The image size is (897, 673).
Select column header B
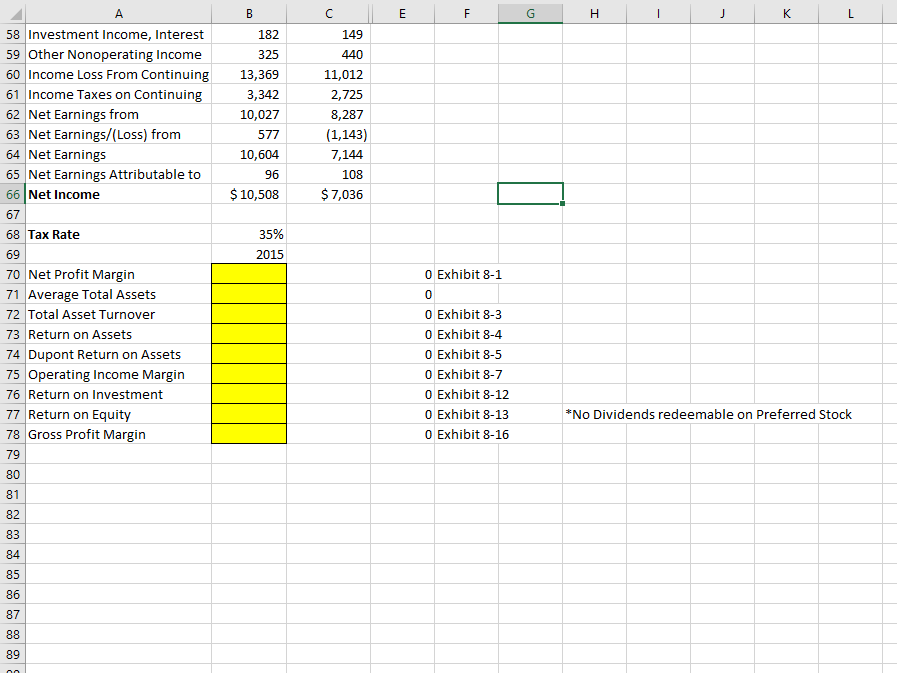coord(248,13)
